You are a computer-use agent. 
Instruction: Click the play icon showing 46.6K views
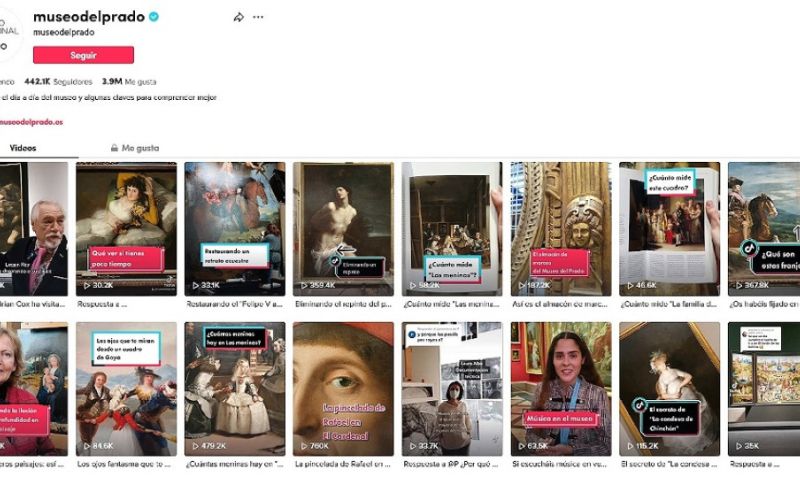[630, 286]
